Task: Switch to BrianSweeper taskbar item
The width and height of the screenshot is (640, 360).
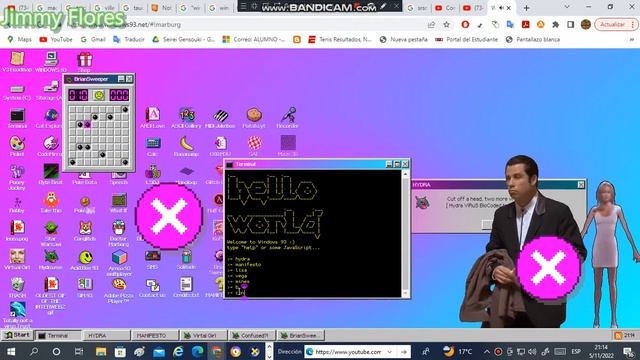Action: 300,336
